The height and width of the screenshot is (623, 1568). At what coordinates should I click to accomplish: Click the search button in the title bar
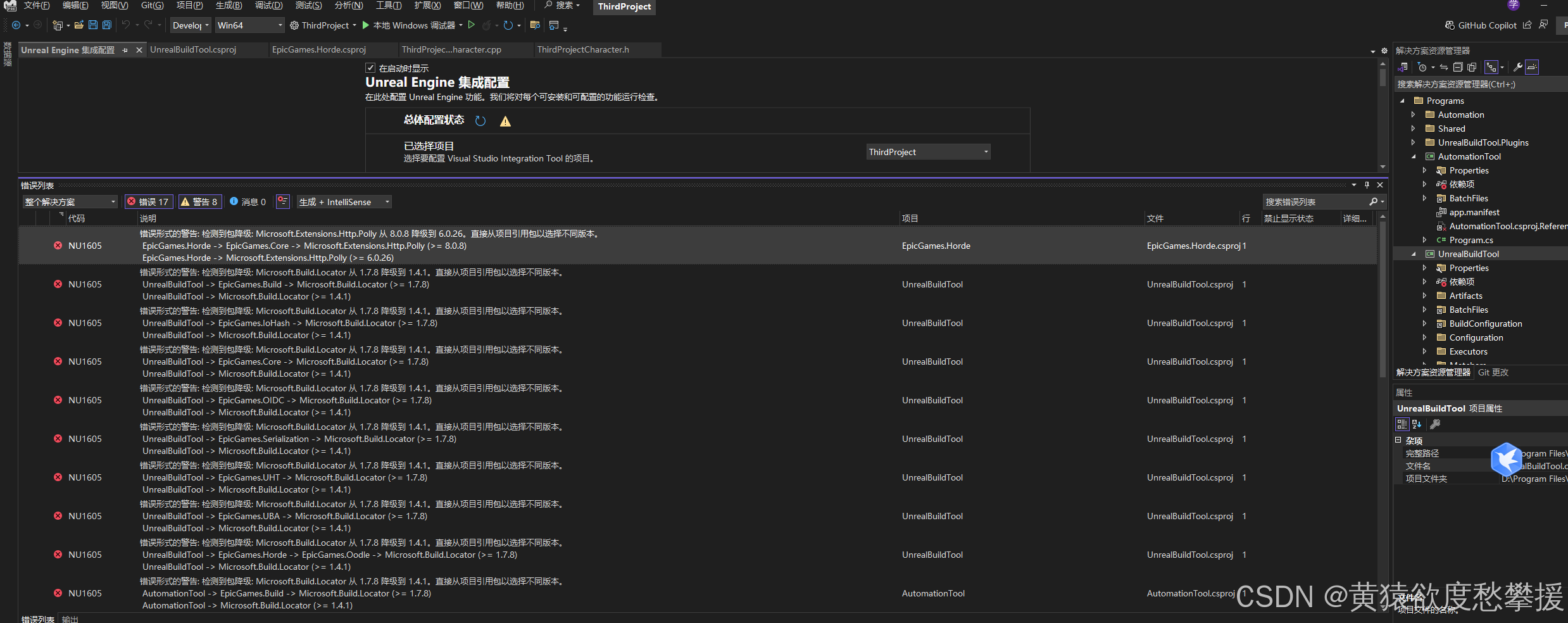(562, 6)
